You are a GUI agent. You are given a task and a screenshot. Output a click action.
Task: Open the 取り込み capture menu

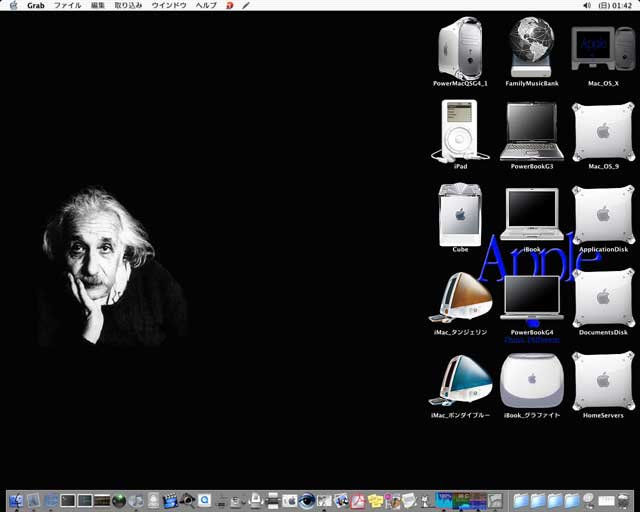[128, 6]
